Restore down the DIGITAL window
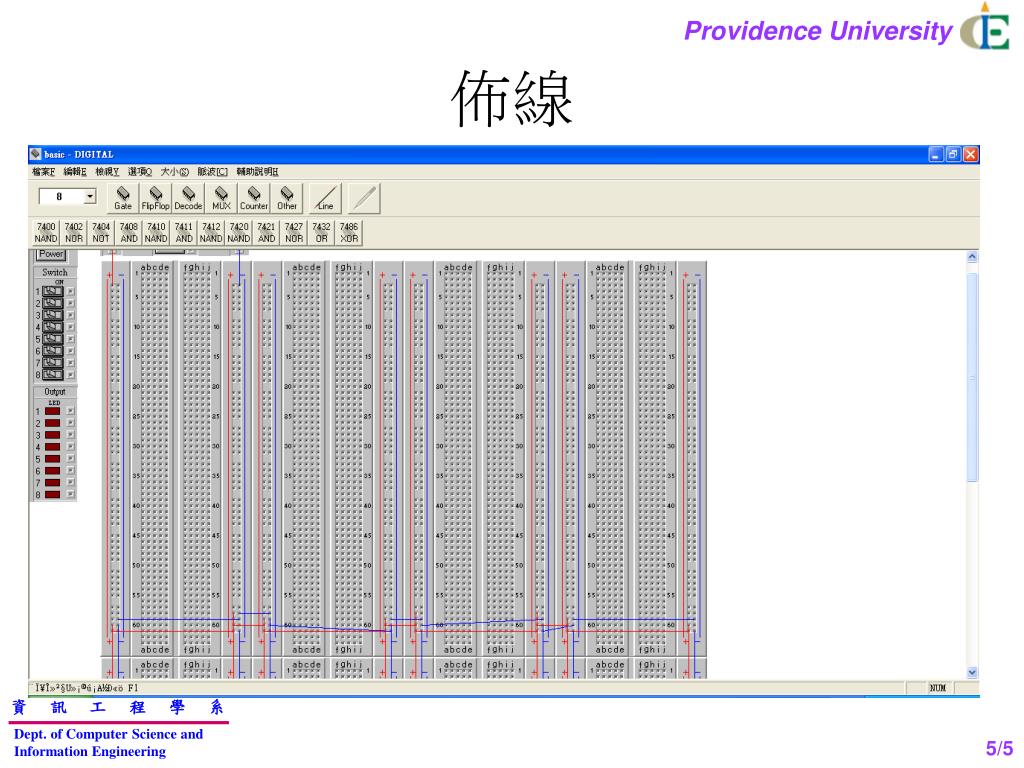 point(953,154)
